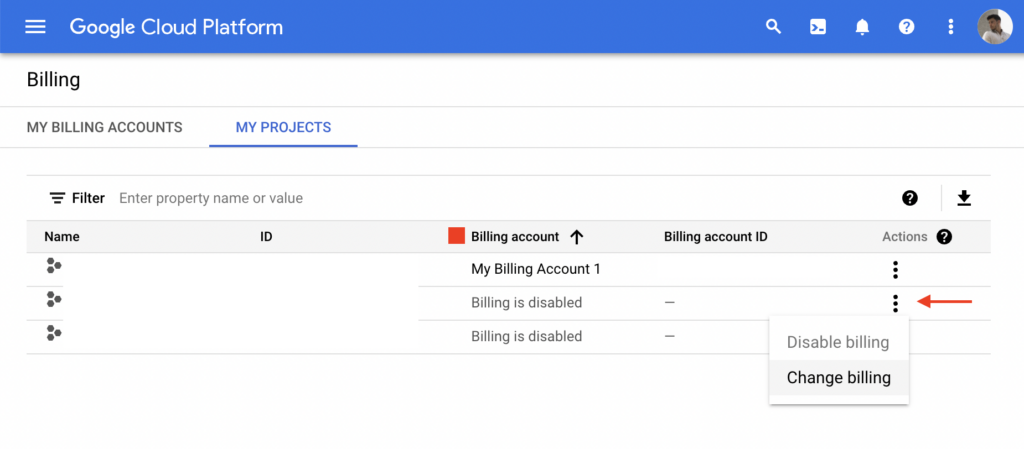Viewport: 1024px width, 449px height.
Task: Activate Cloud Shell terminal icon
Action: [x=818, y=27]
